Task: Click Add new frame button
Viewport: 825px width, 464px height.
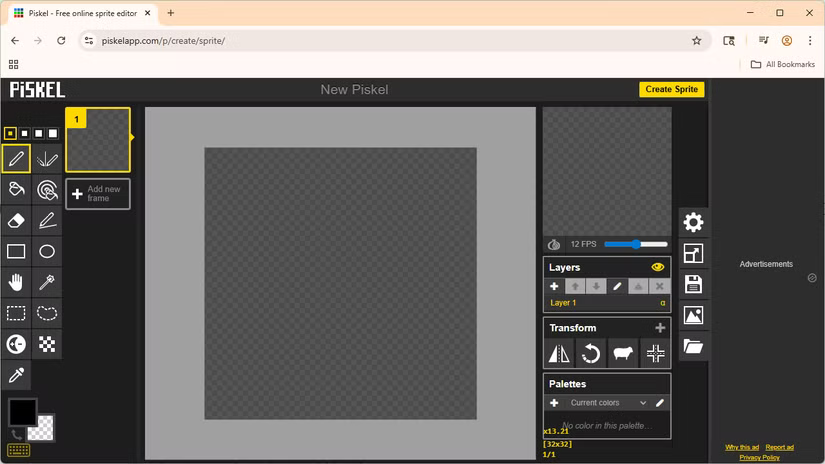Action: click(98, 194)
